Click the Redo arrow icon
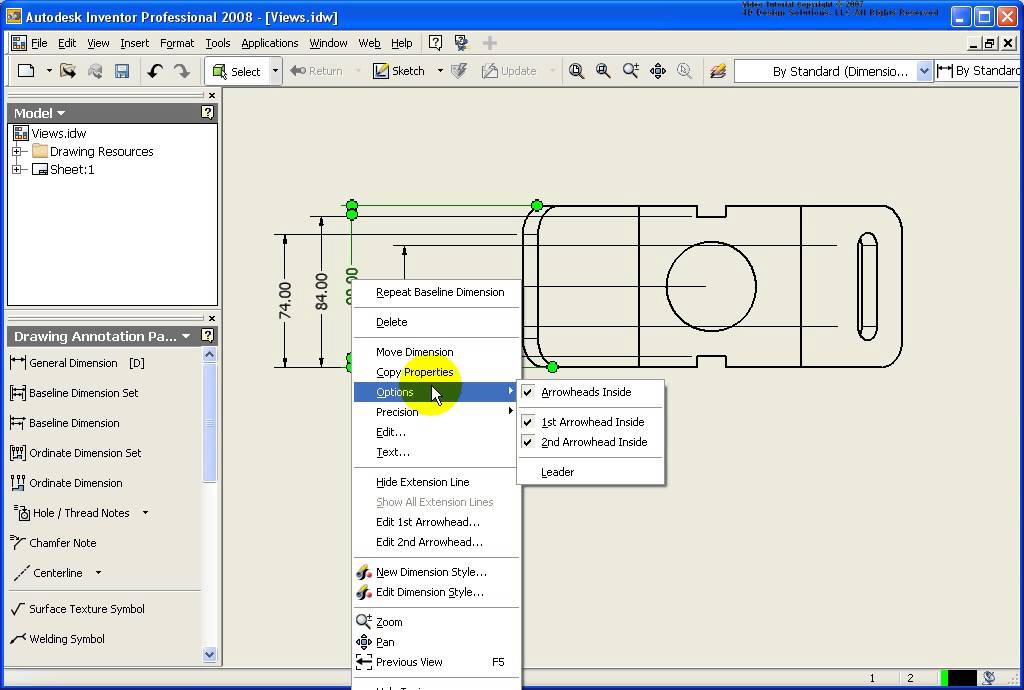1024x690 pixels. pos(182,71)
